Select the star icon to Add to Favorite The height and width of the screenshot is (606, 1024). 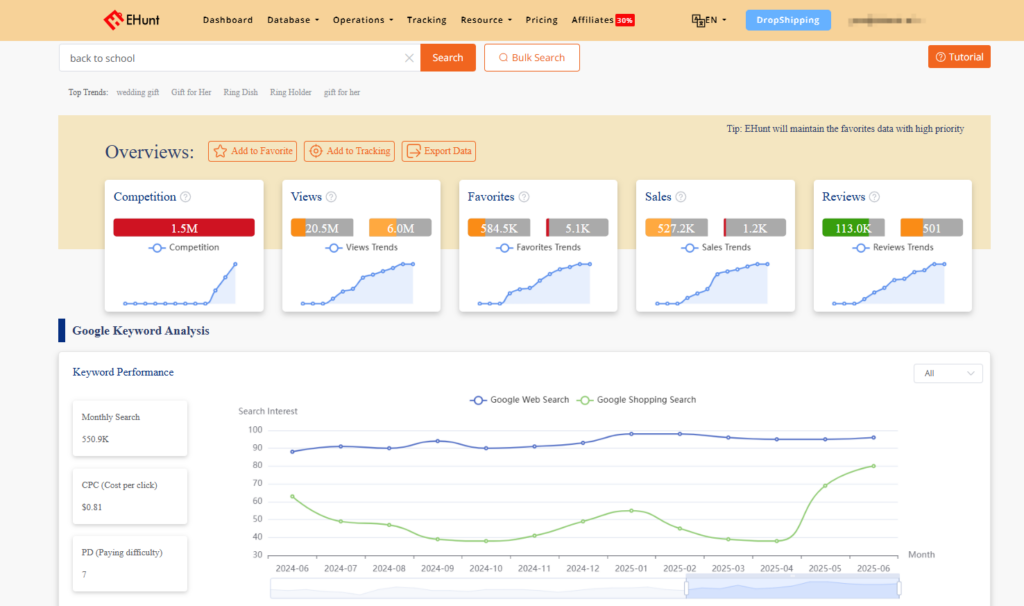[220, 151]
